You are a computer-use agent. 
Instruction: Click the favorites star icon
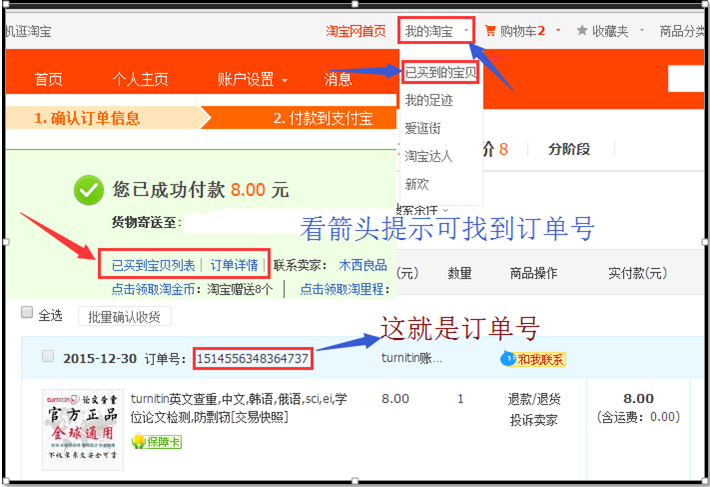tap(582, 30)
